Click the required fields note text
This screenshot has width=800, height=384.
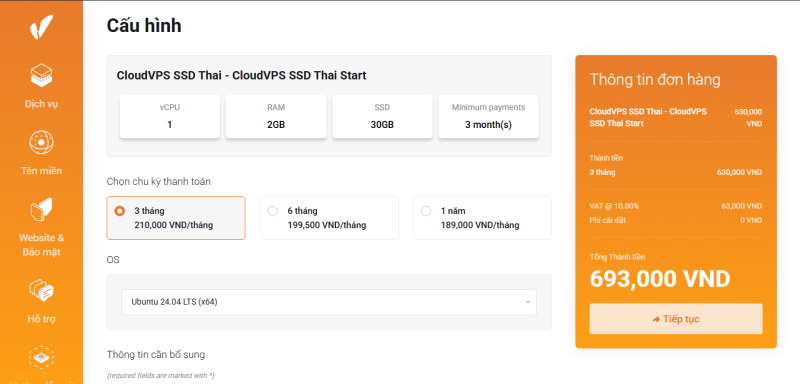tap(160, 375)
